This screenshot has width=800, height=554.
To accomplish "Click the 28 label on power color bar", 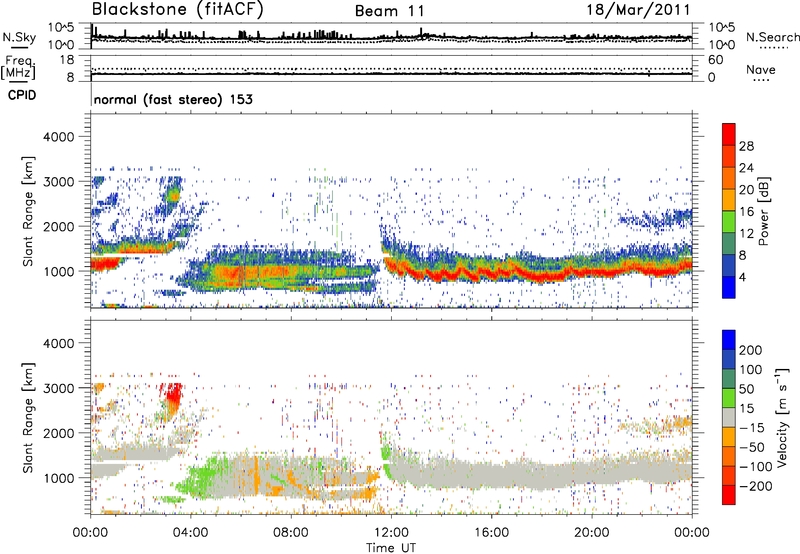I will [x=746, y=146].
